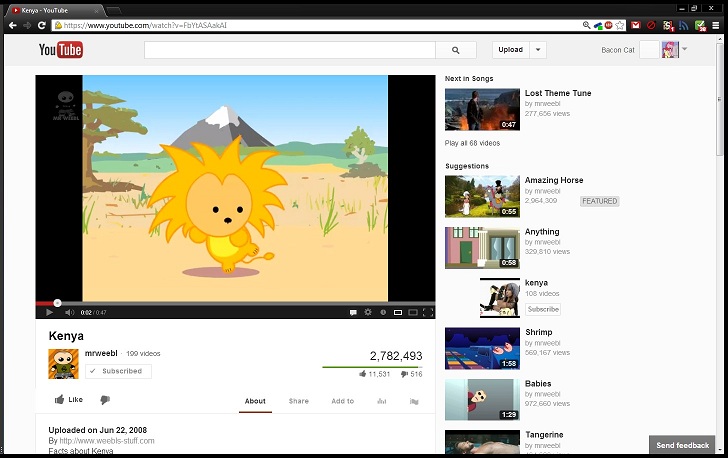Open the zoom magnifier icon in address bar
Screen dimensions: 728x458
pos(586,25)
